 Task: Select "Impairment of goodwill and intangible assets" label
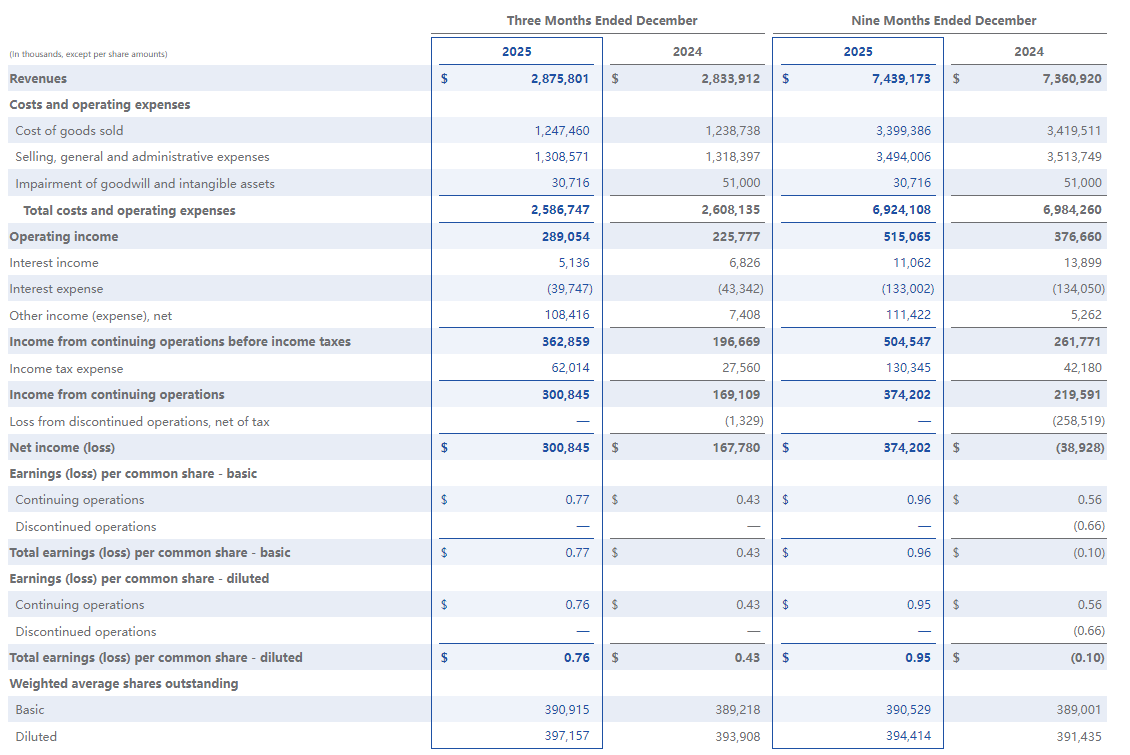145,184
